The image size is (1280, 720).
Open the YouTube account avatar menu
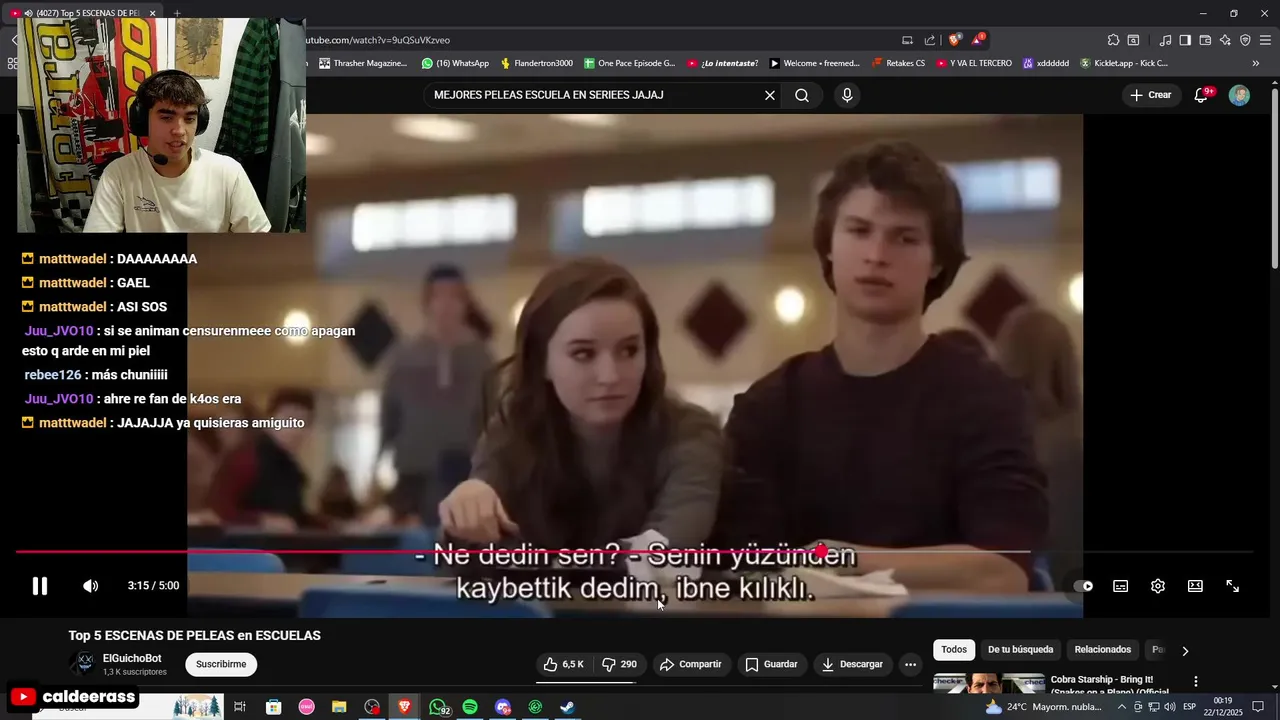tap(1239, 95)
